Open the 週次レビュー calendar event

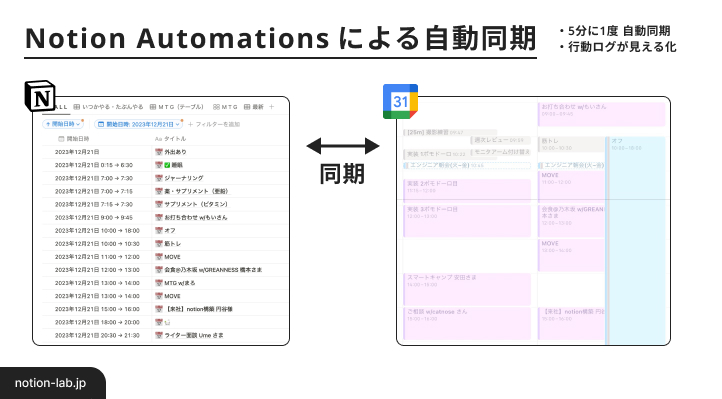(501, 140)
